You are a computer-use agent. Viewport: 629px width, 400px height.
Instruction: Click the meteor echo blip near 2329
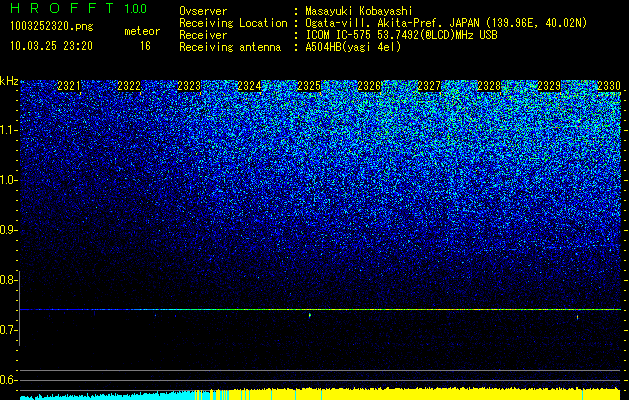tap(577, 317)
